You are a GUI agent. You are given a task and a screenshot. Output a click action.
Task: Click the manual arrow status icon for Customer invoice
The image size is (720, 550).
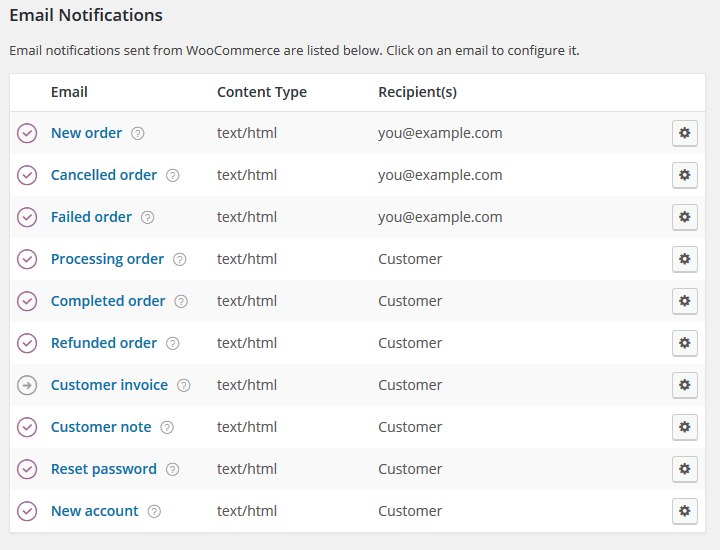click(x=27, y=385)
